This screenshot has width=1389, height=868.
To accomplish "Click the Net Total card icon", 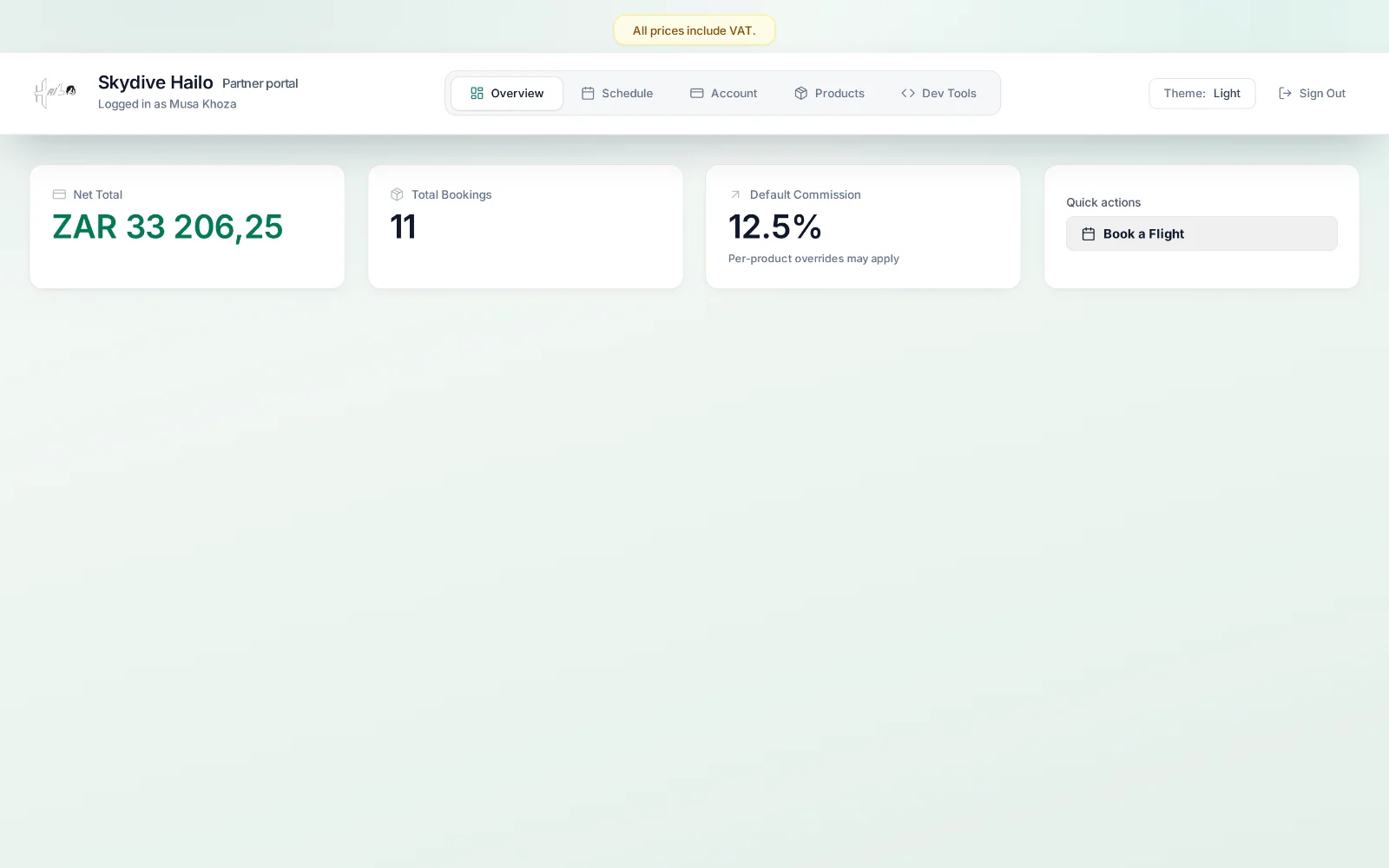I will [59, 194].
